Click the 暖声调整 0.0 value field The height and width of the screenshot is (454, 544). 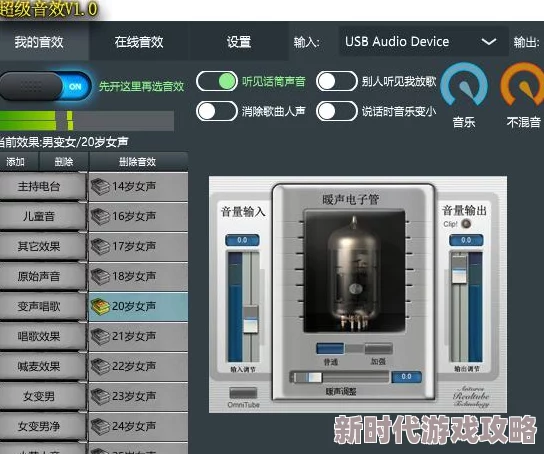(406, 377)
